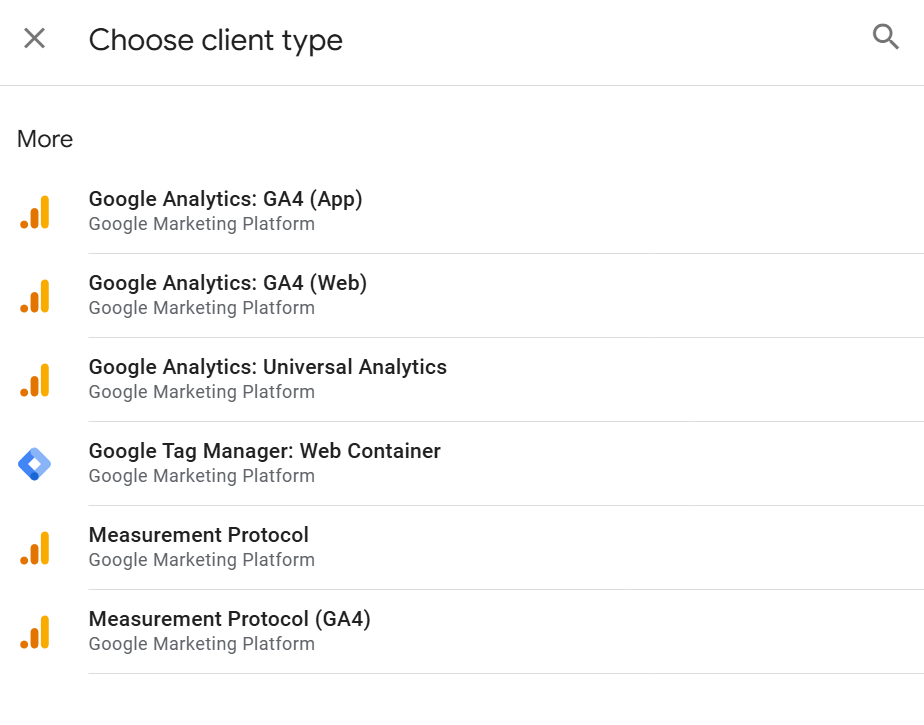924x725 pixels.
Task: Pick Measurement Protocol (GA4) client type
Action: pyautogui.click(x=462, y=632)
